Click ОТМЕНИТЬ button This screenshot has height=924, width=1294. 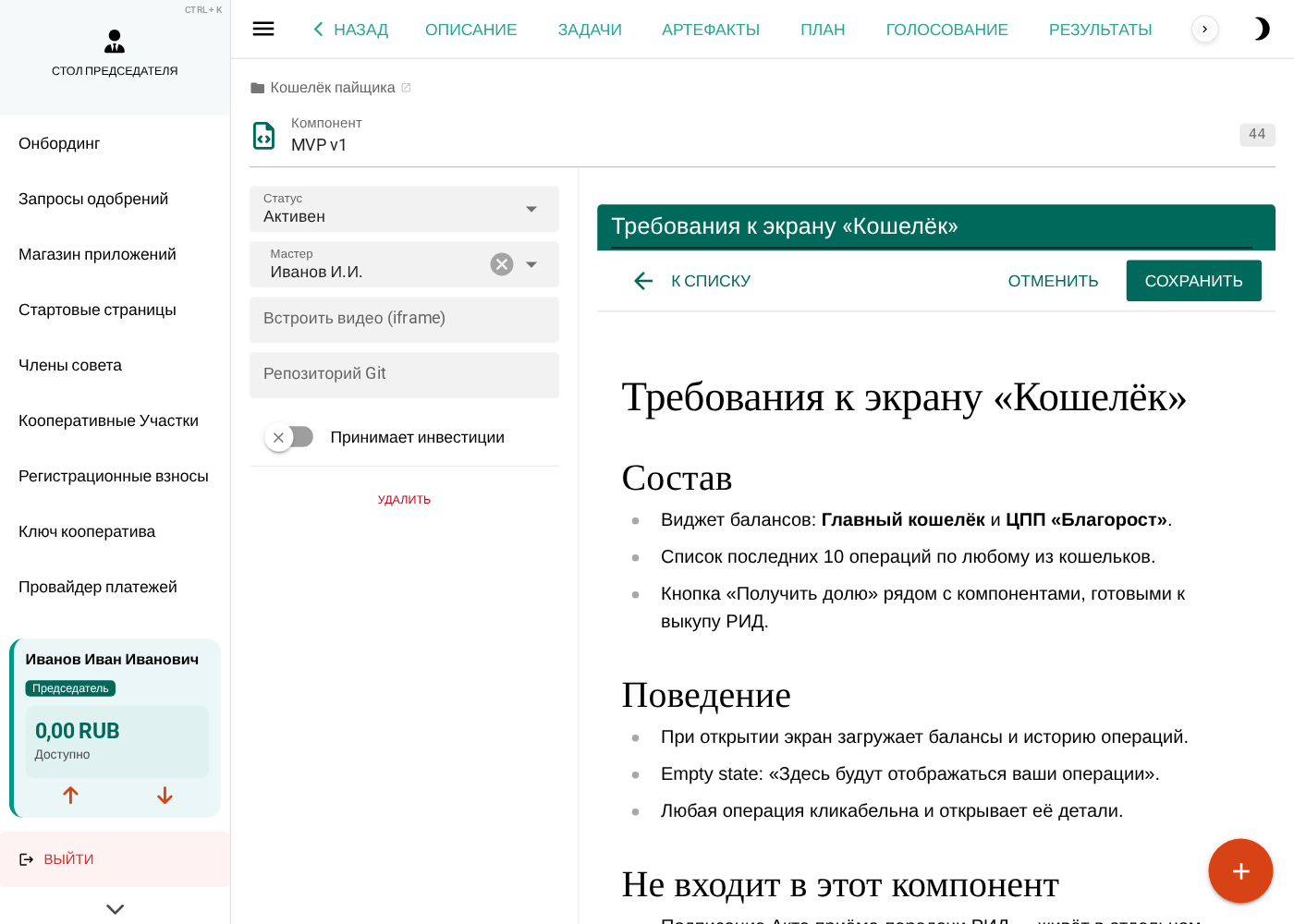click(1053, 281)
